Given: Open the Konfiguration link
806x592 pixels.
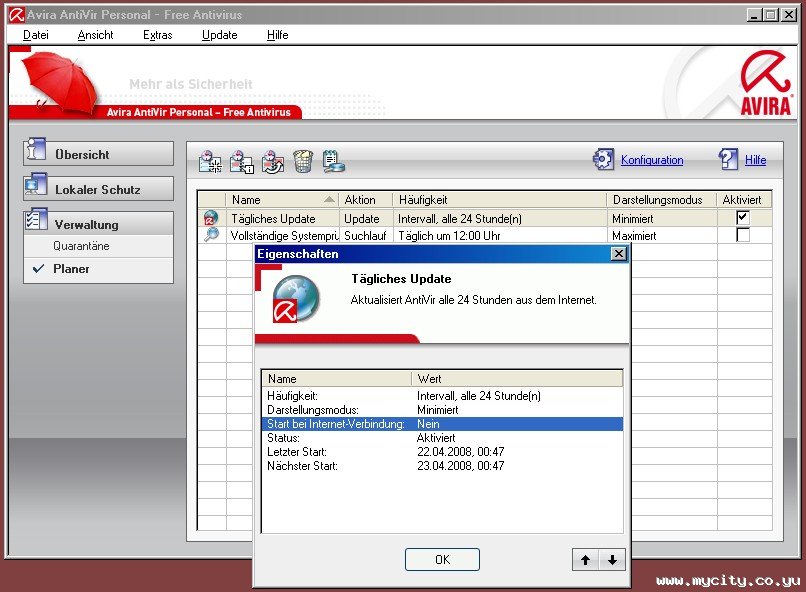Looking at the screenshot, I should (652, 160).
